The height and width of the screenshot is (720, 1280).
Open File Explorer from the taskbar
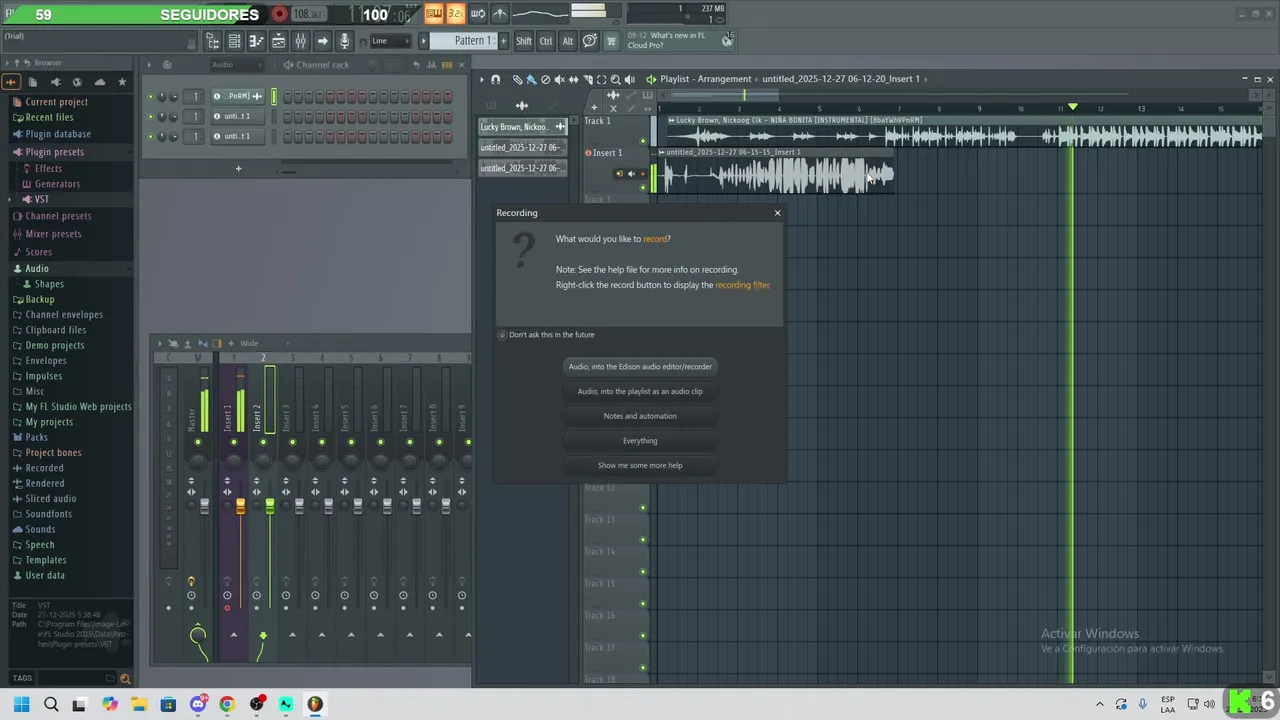click(139, 704)
